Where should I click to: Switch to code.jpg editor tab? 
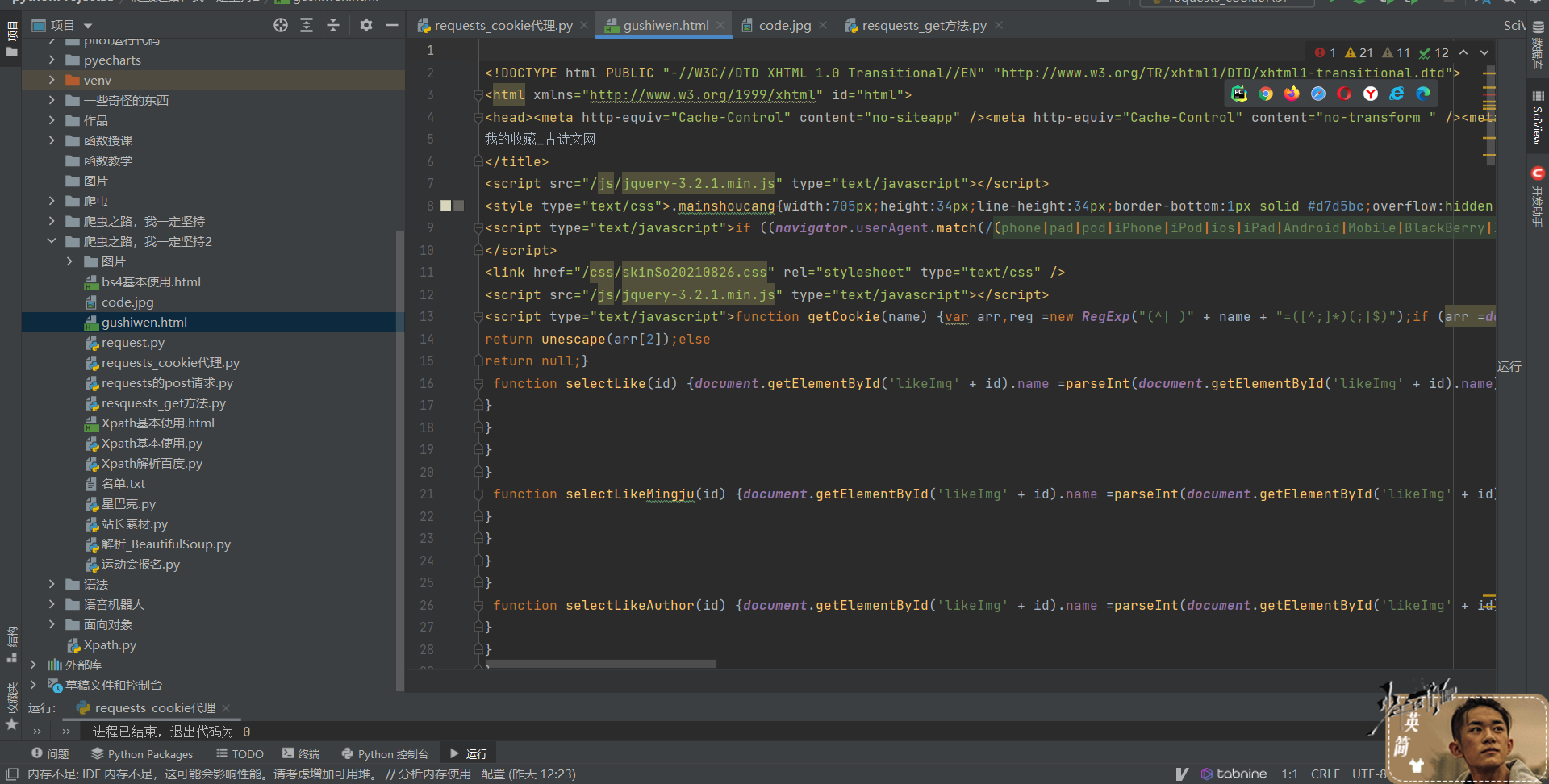coord(776,26)
